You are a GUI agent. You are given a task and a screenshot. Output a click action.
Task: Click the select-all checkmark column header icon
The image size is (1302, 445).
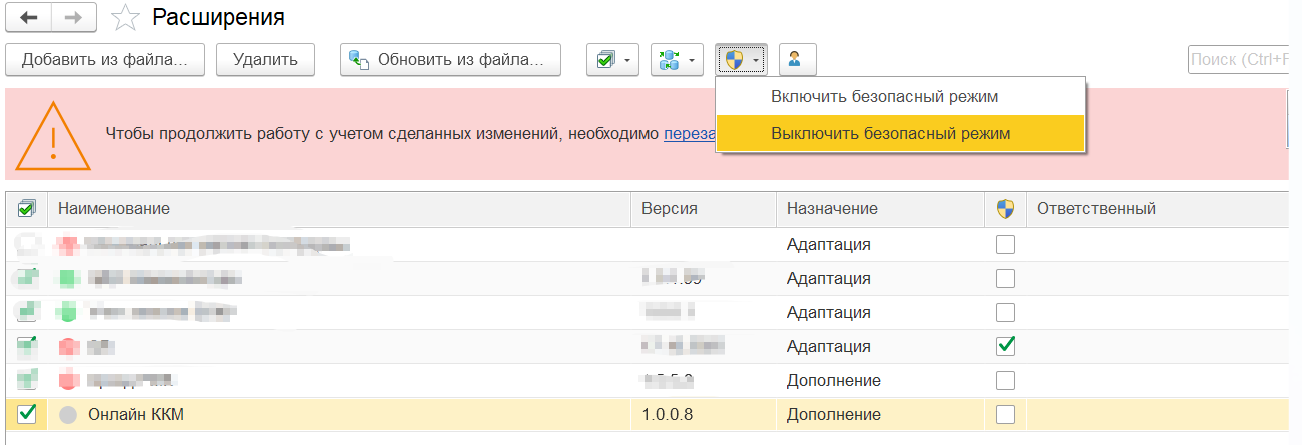(x=27, y=209)
